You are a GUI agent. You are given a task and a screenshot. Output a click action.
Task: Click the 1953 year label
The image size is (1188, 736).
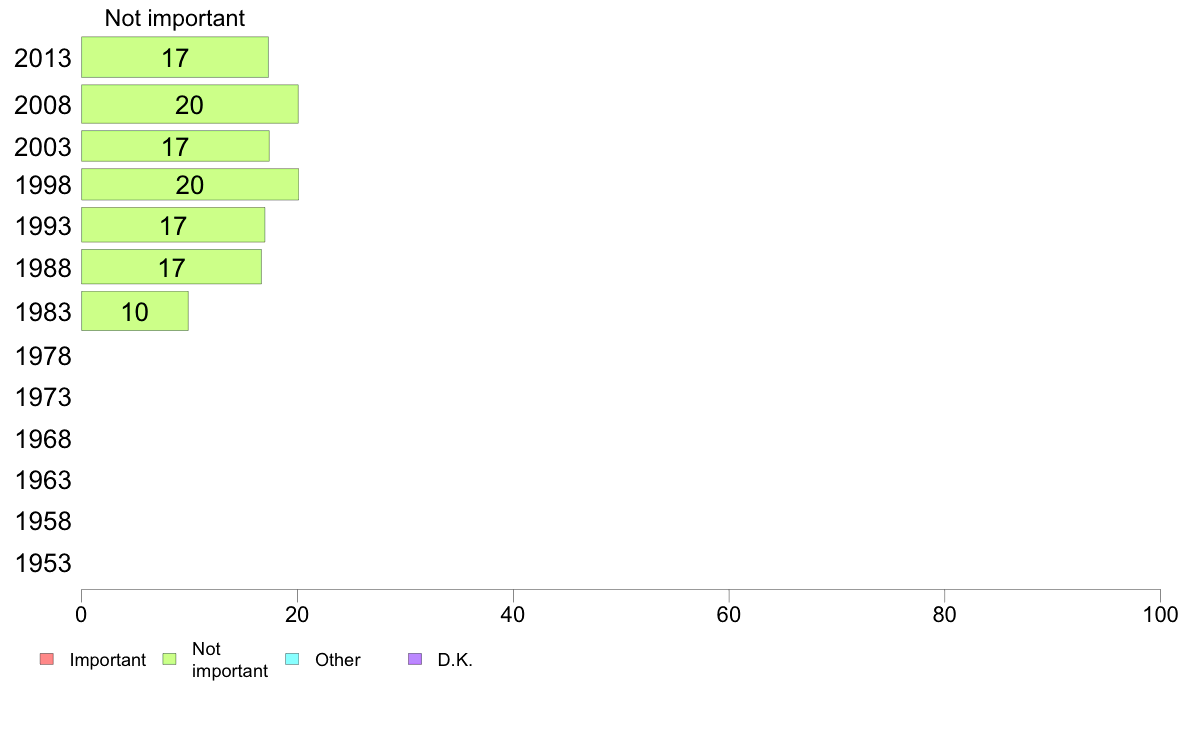(43, 563)
